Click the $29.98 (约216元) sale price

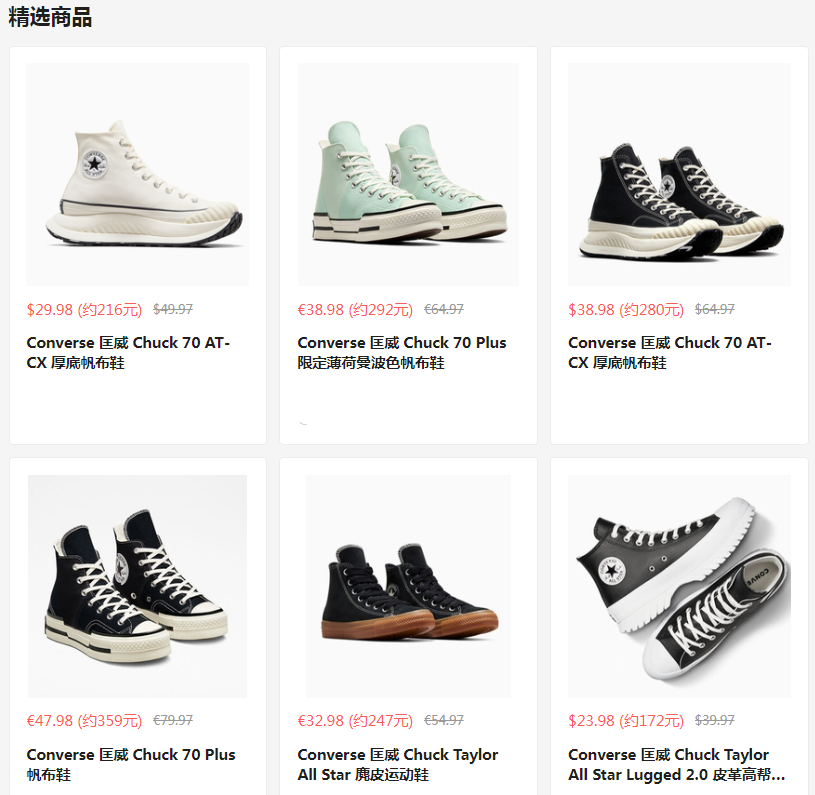click(x=84, y=310)
